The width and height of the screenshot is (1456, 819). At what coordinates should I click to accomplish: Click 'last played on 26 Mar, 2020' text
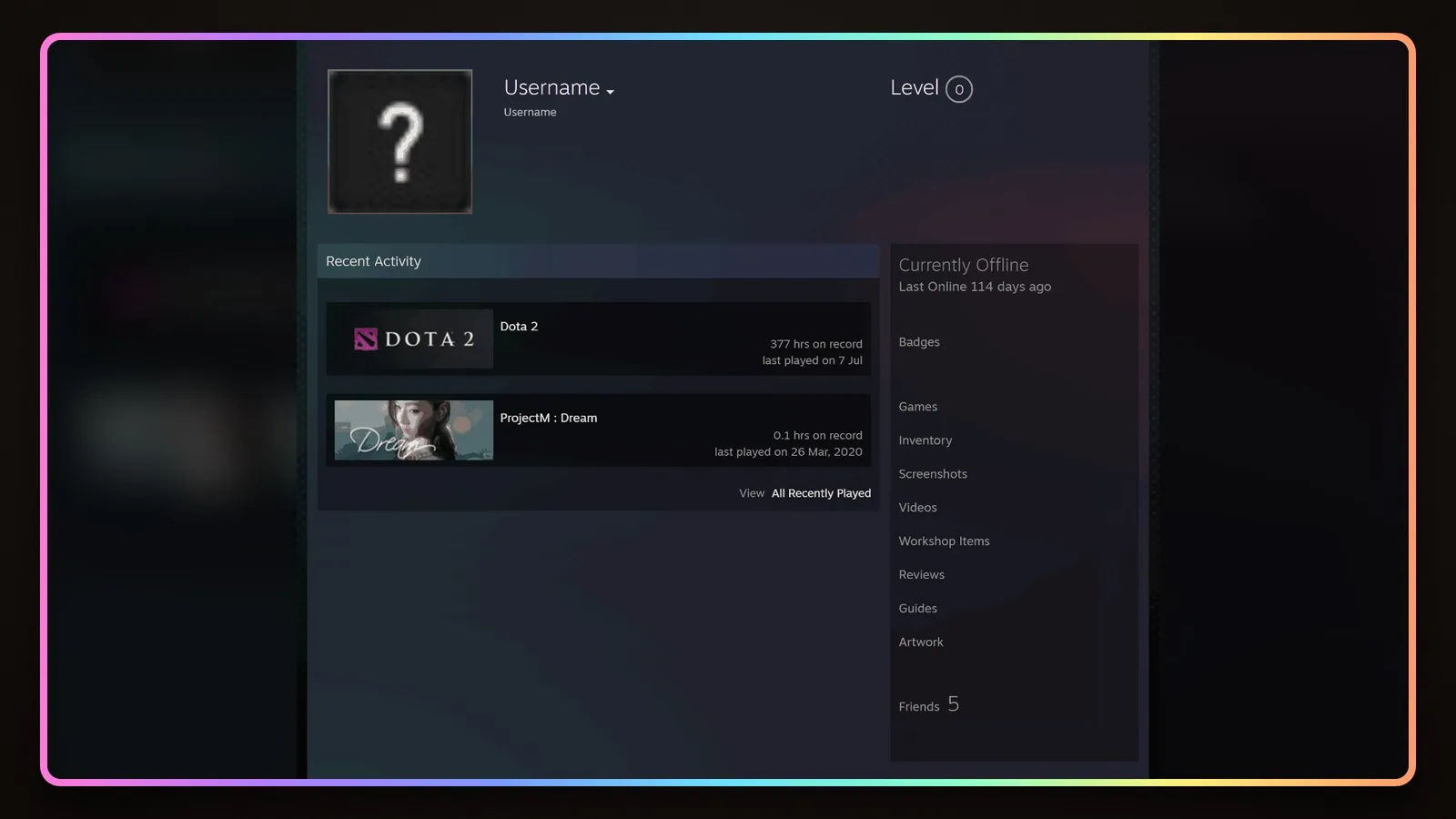pyautogui.click(x=788, y=452)
